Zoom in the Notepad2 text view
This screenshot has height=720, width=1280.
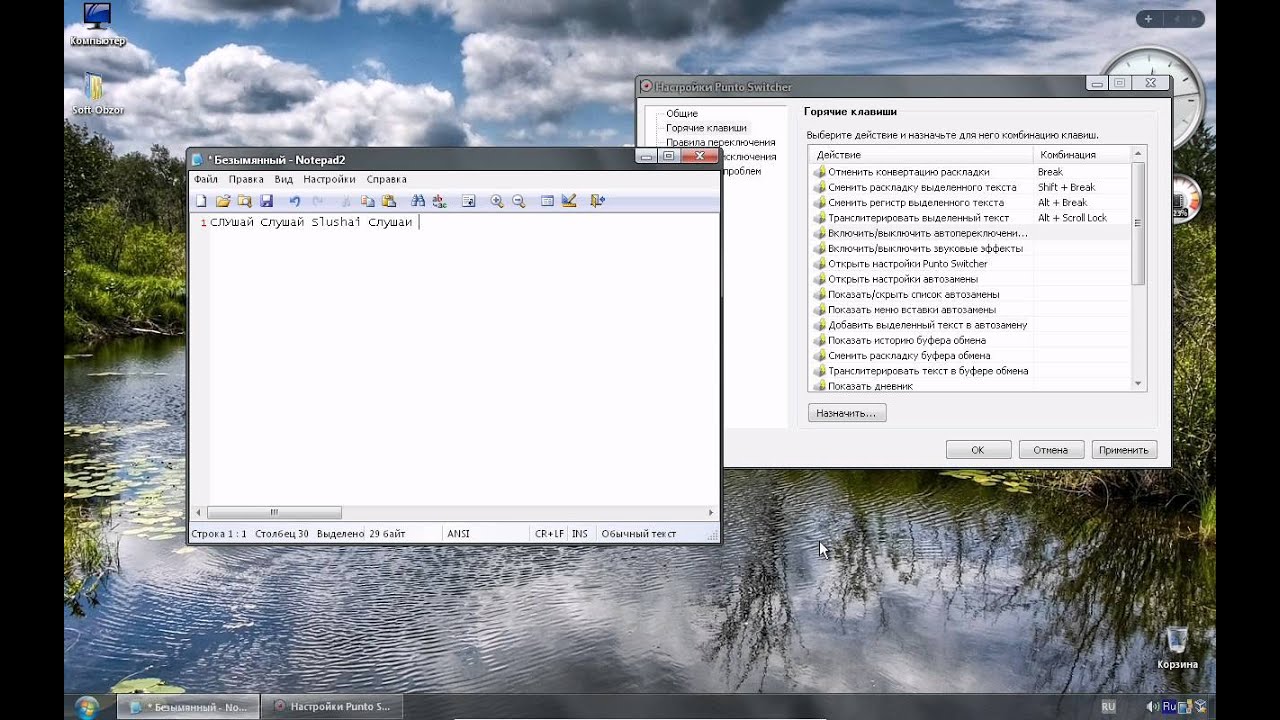point(497,201)
